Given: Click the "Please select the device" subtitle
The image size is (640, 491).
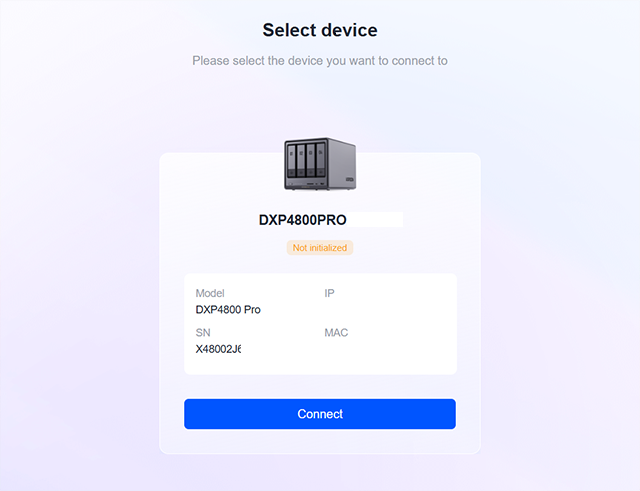Looking at the screenshot, I should [x=320, y=61].
